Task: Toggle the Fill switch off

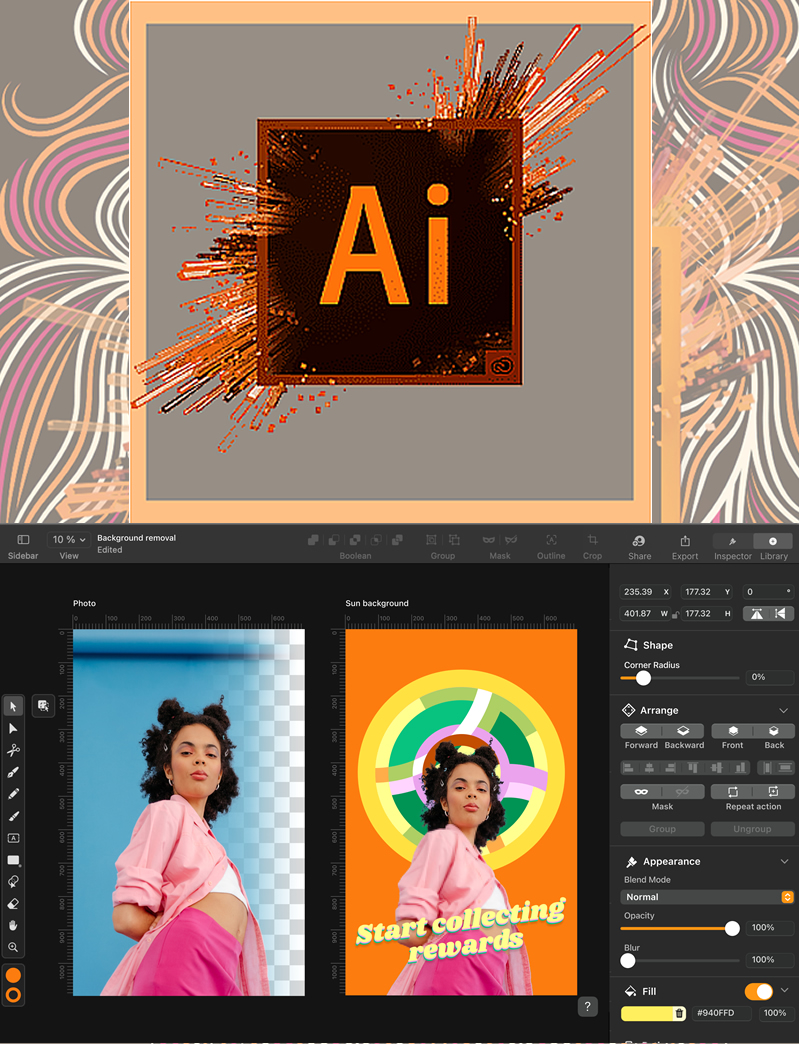Action: click(x=758, y=991)
